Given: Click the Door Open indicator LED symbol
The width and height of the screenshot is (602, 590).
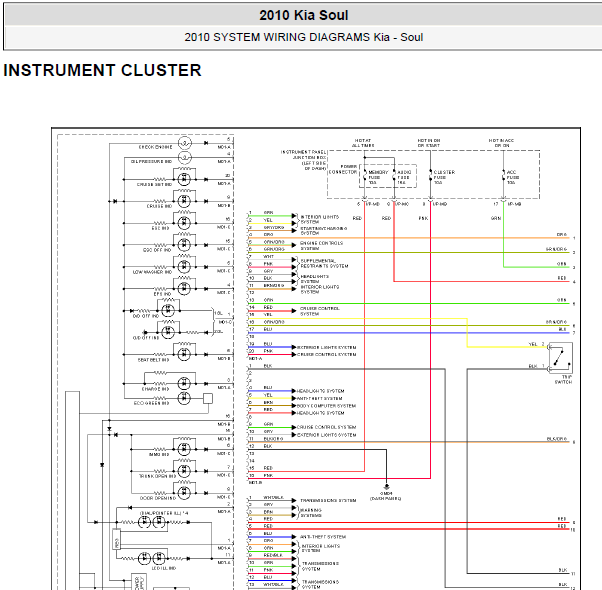Looking at the screenshot, I should point(184,492).
